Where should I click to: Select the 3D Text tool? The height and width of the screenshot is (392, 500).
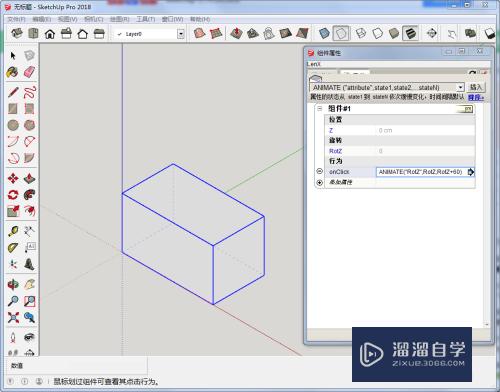(x=29, y=264)
